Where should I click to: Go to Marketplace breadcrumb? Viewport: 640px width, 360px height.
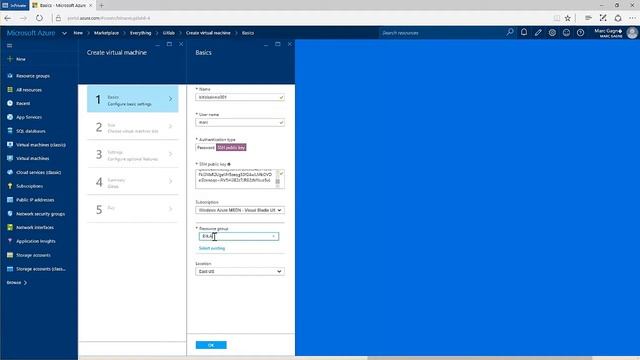pyautogui.click(x=106, y=33)
